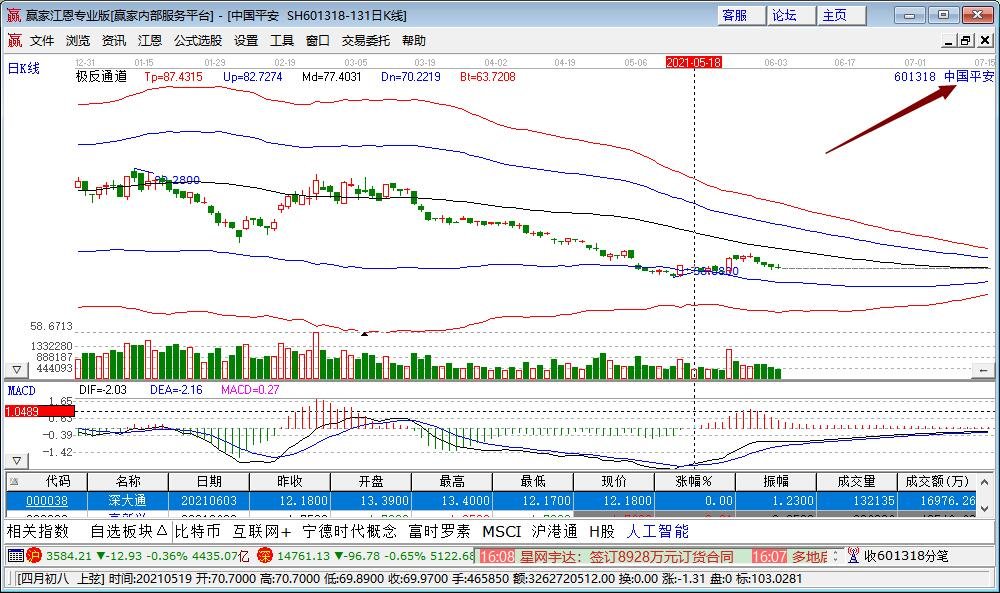Click the table scrollbar down arrow

[985, 508]
